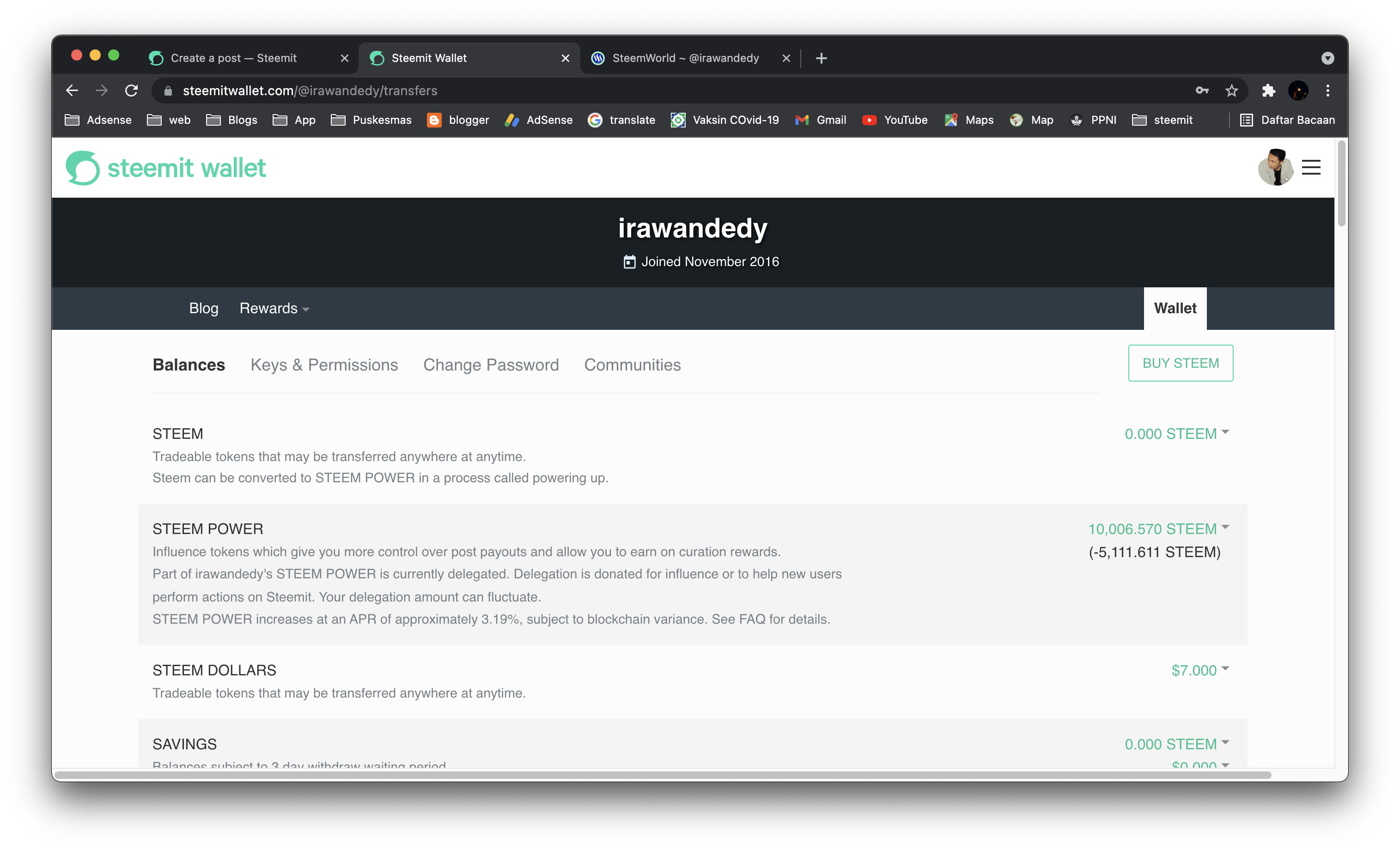Viewport: 1400px width, 850px height.
Task: Click the Chrome three-dot menu
Action: (x=1327, y=91)
